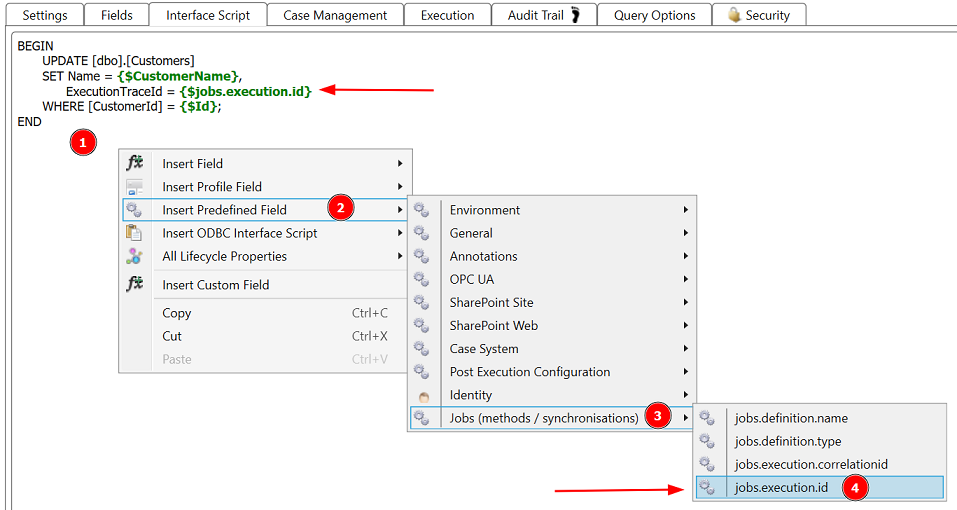Click the icon beside All Lifecycle Properties
This screenshot has width=957, height=510.
[x=134, y=256]
